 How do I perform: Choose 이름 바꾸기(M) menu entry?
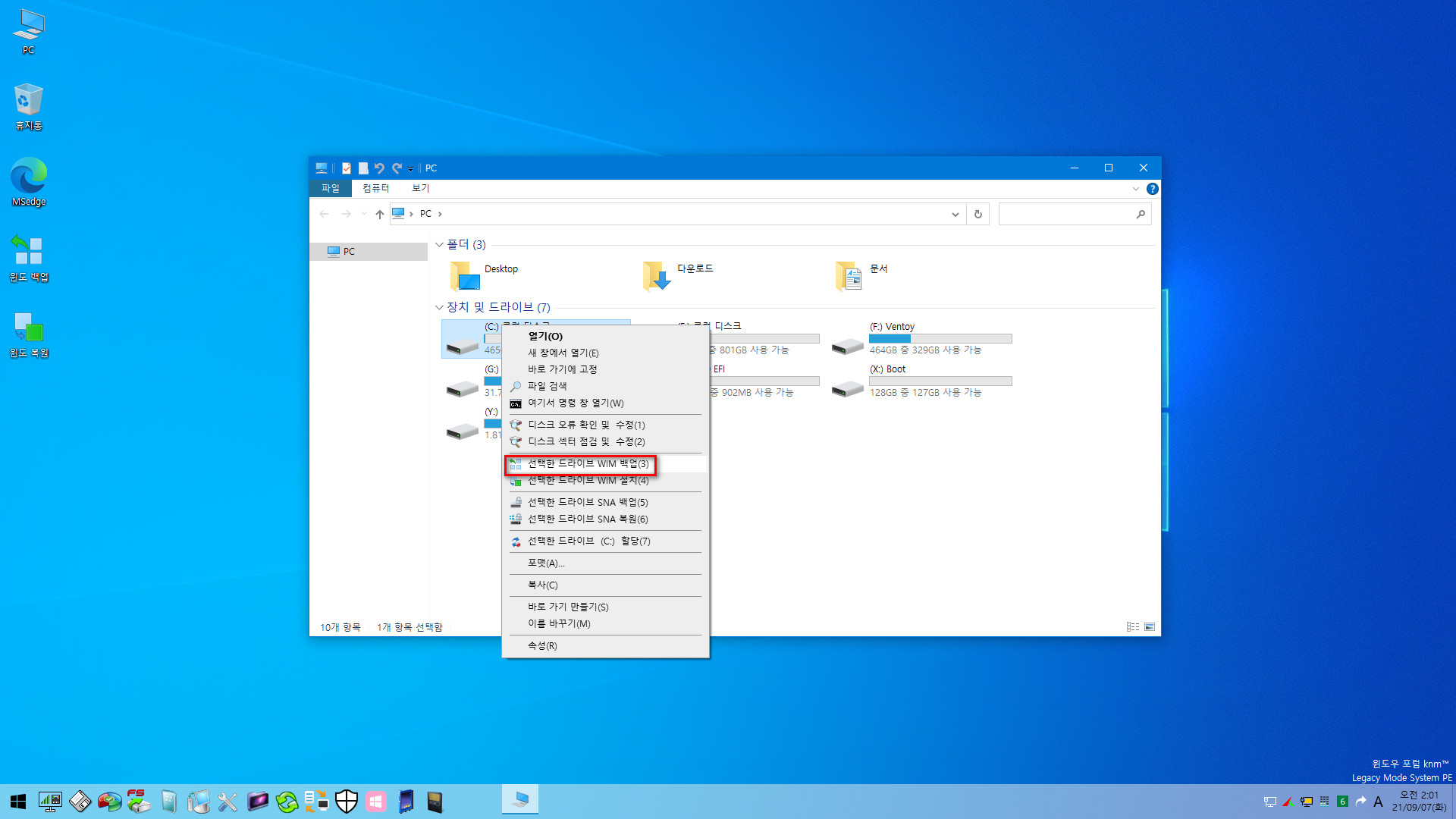[605, 623]
